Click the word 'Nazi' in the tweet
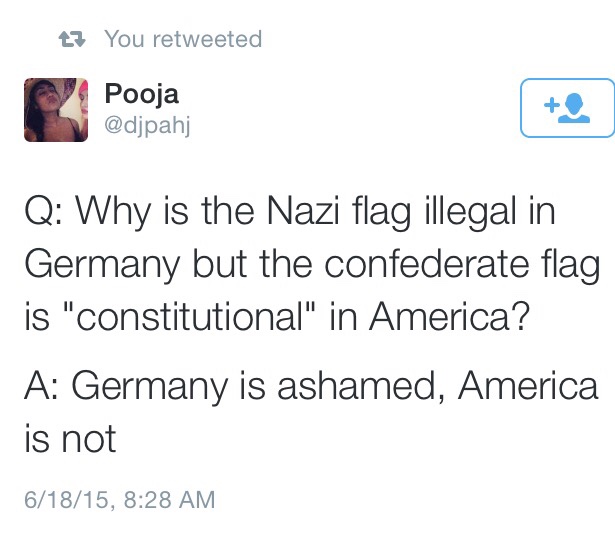615x539 pixels. click(303, 211)
